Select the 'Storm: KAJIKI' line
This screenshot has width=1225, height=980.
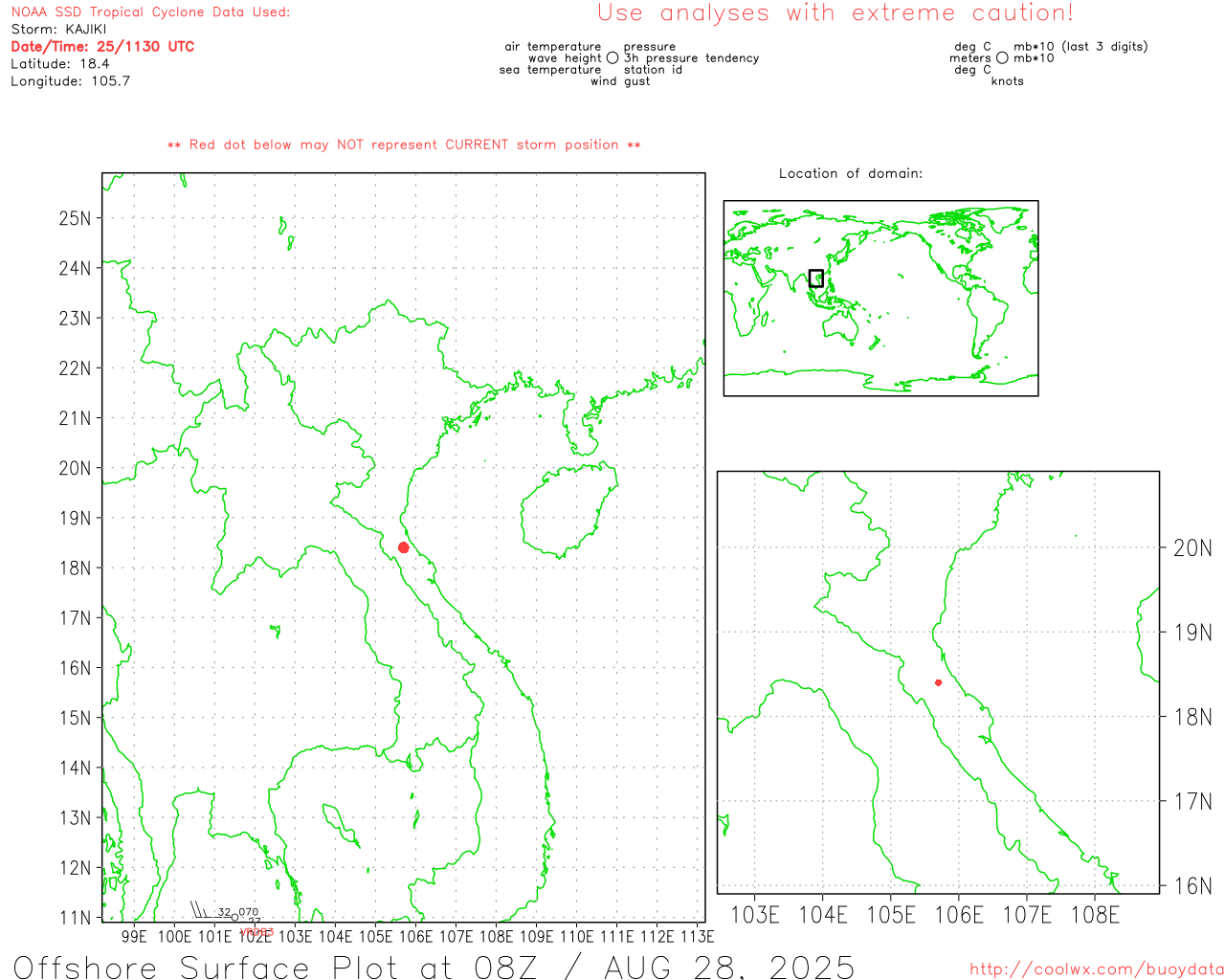58,30
